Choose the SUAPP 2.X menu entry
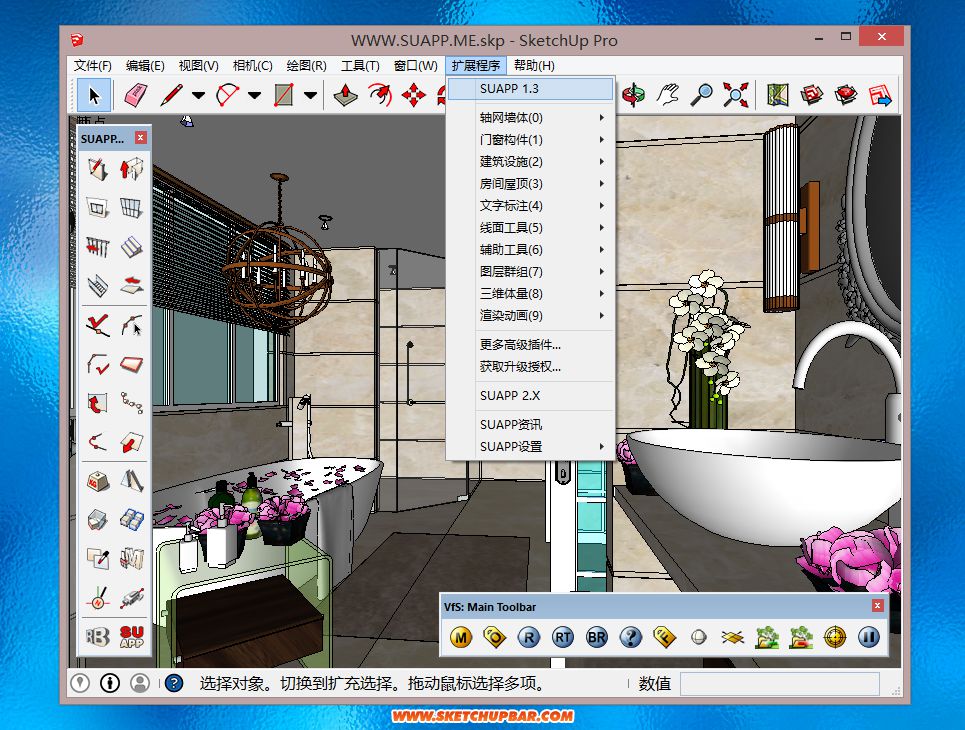Screen dimensions: 965x730 point(531,396)
